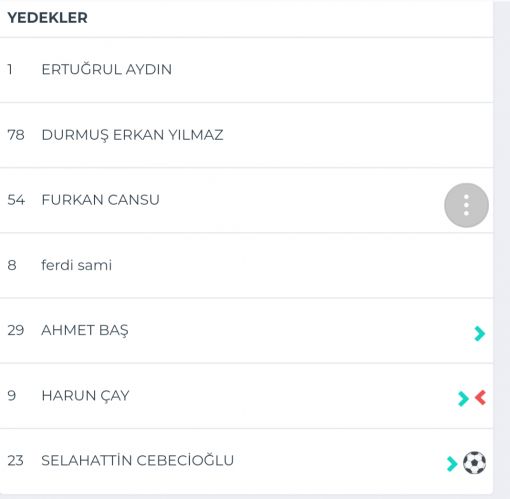Click green sub-in arrow for Selahattin Cebecioğlu
This screenshot has height=499, width=510.
click(x=452, y=463)
